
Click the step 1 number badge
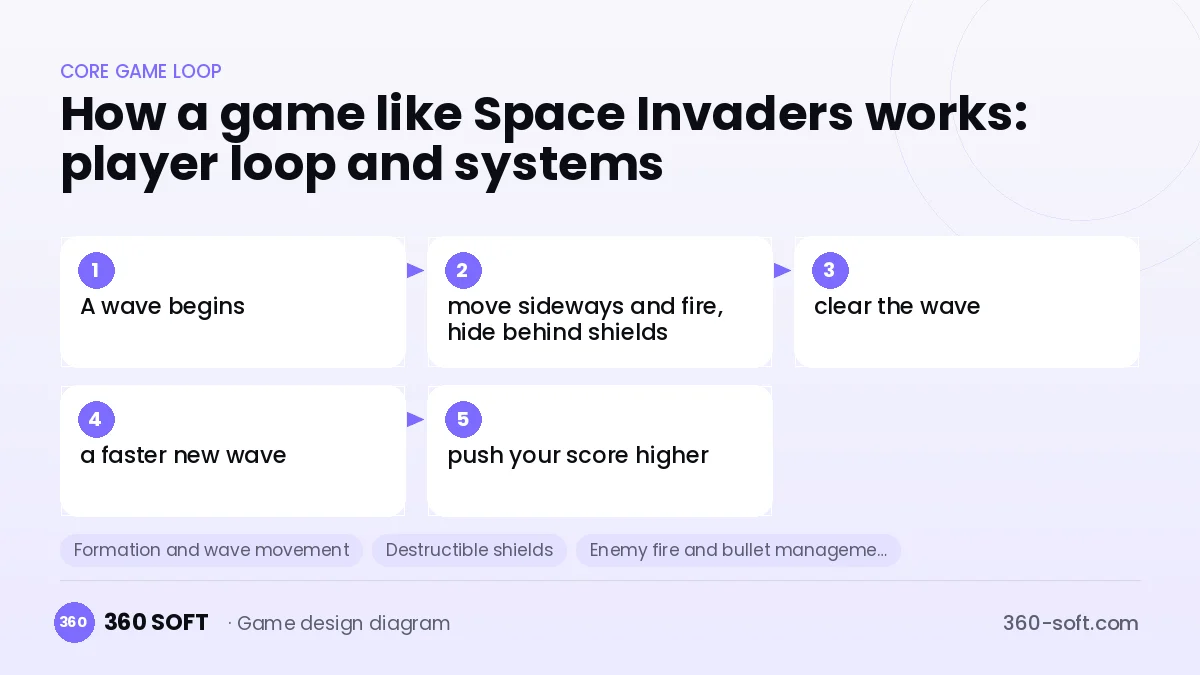tap(96, 270)
